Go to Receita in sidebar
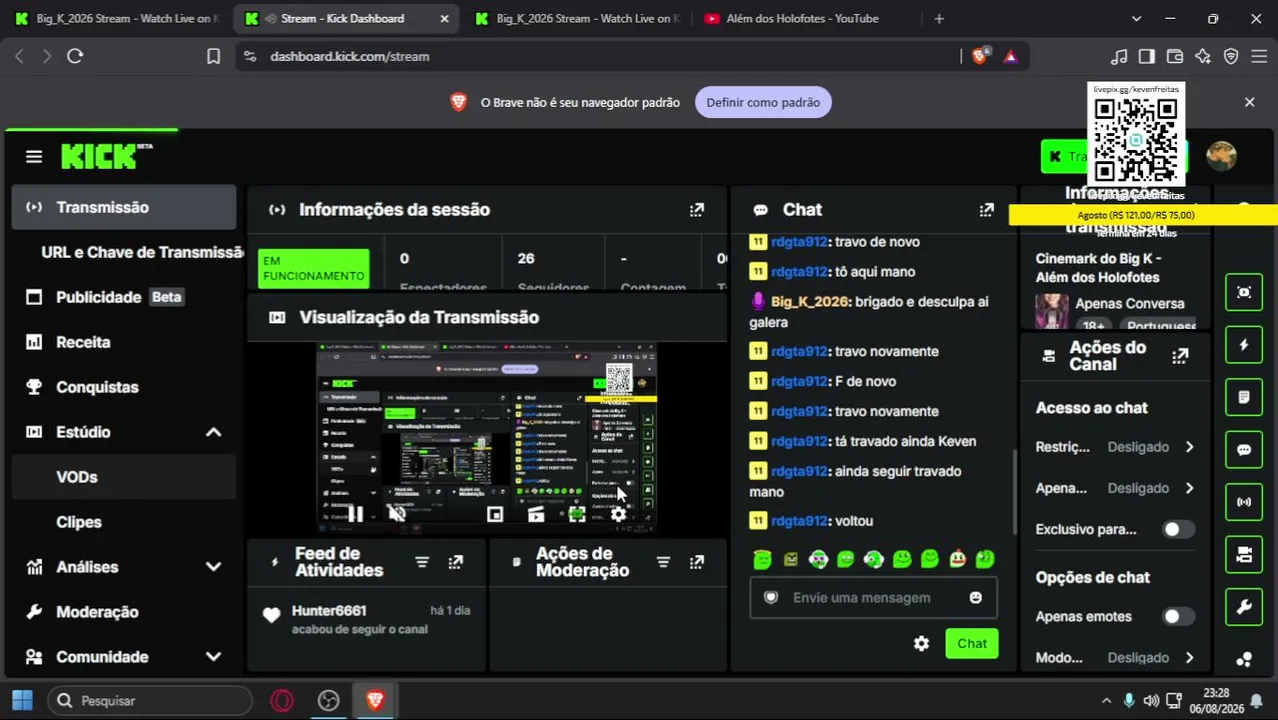1278x720 pixels. (x=124, y=342)
